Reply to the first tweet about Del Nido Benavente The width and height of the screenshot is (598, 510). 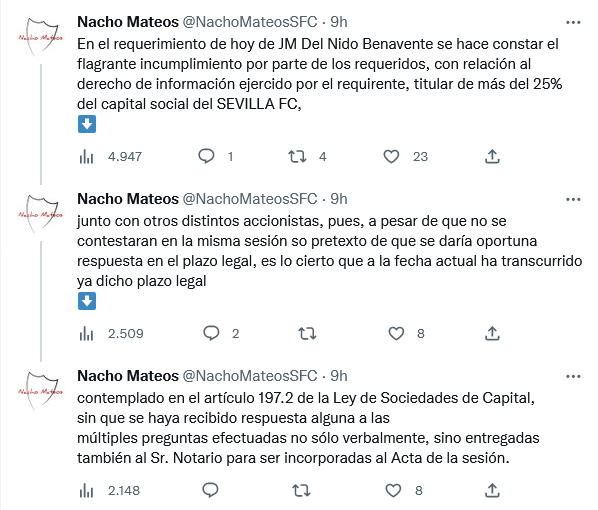206,156
